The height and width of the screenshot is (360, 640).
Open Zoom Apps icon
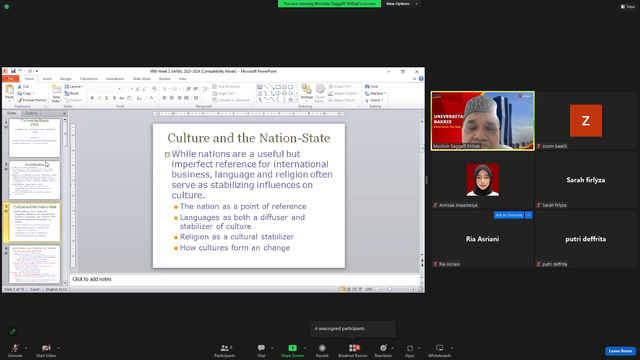[x=410, y=348]
